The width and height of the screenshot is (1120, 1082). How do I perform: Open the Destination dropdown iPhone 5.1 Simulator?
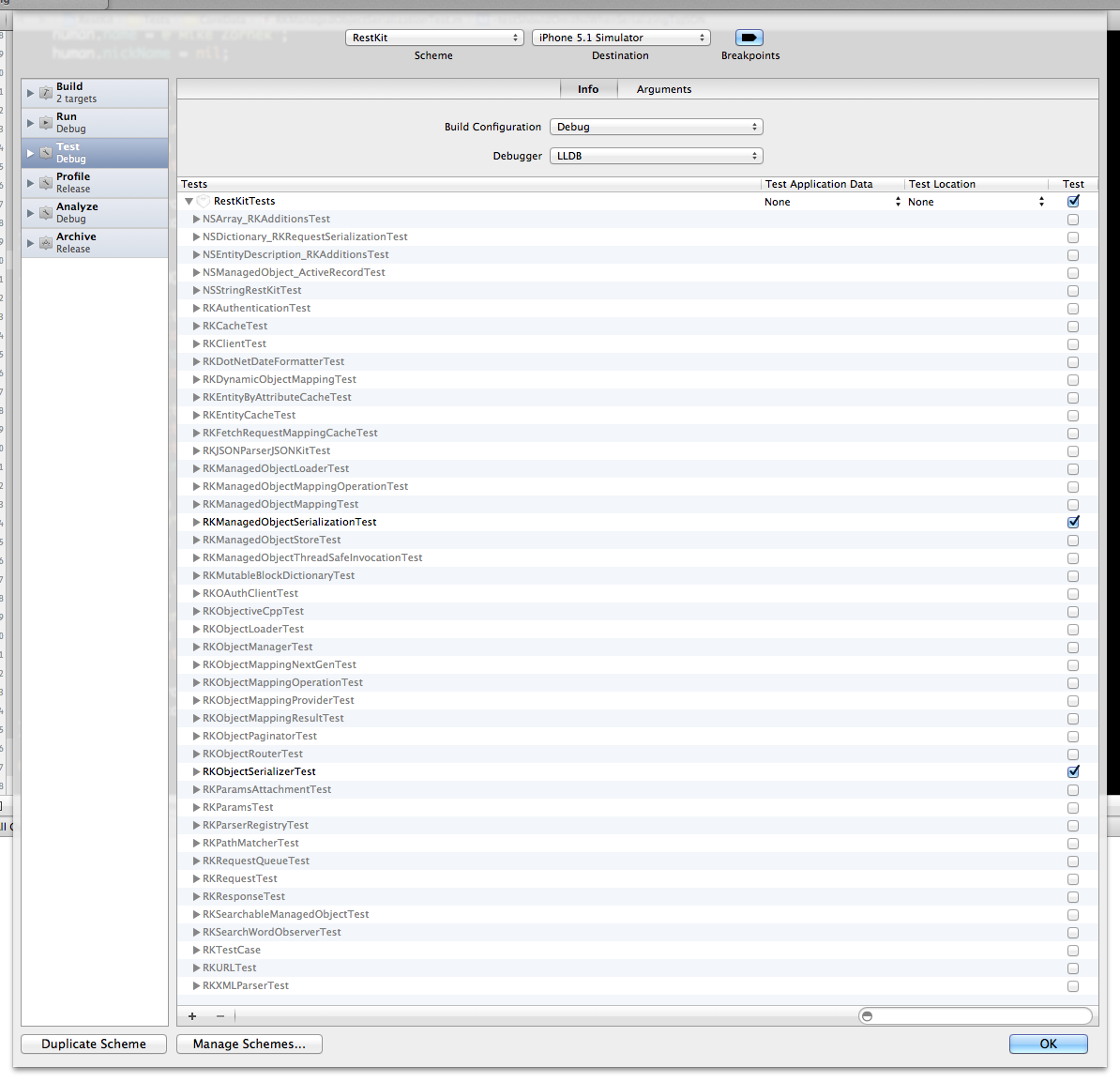click(621, 38)
